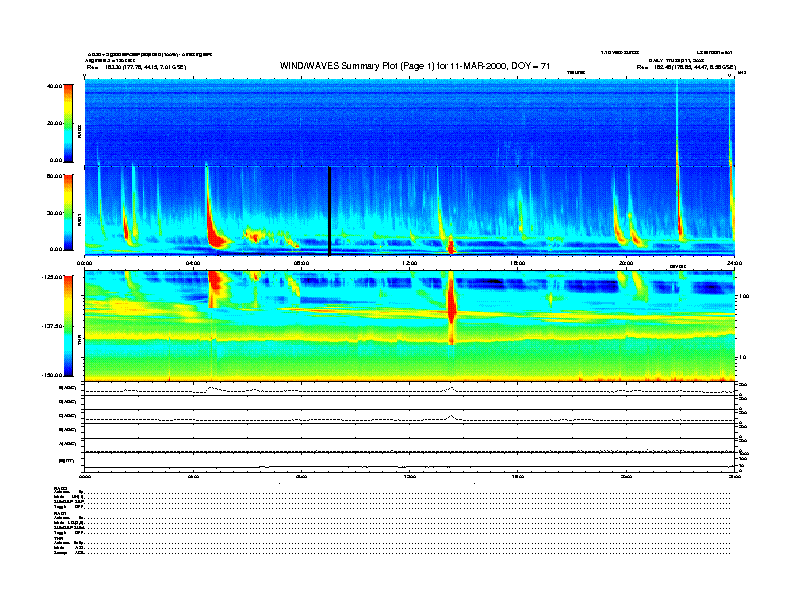Select the black vertical data-gap bar in RAD1 spectrogram
Screen dimensions: 792x612
click(x=329, y=211)
